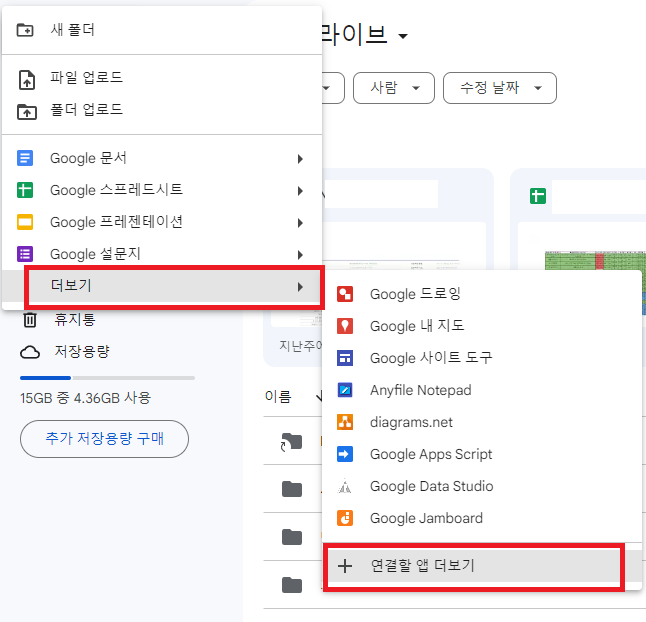
Task: Select Google 사이트 도구 in submenu
Action: click(482, 358)
